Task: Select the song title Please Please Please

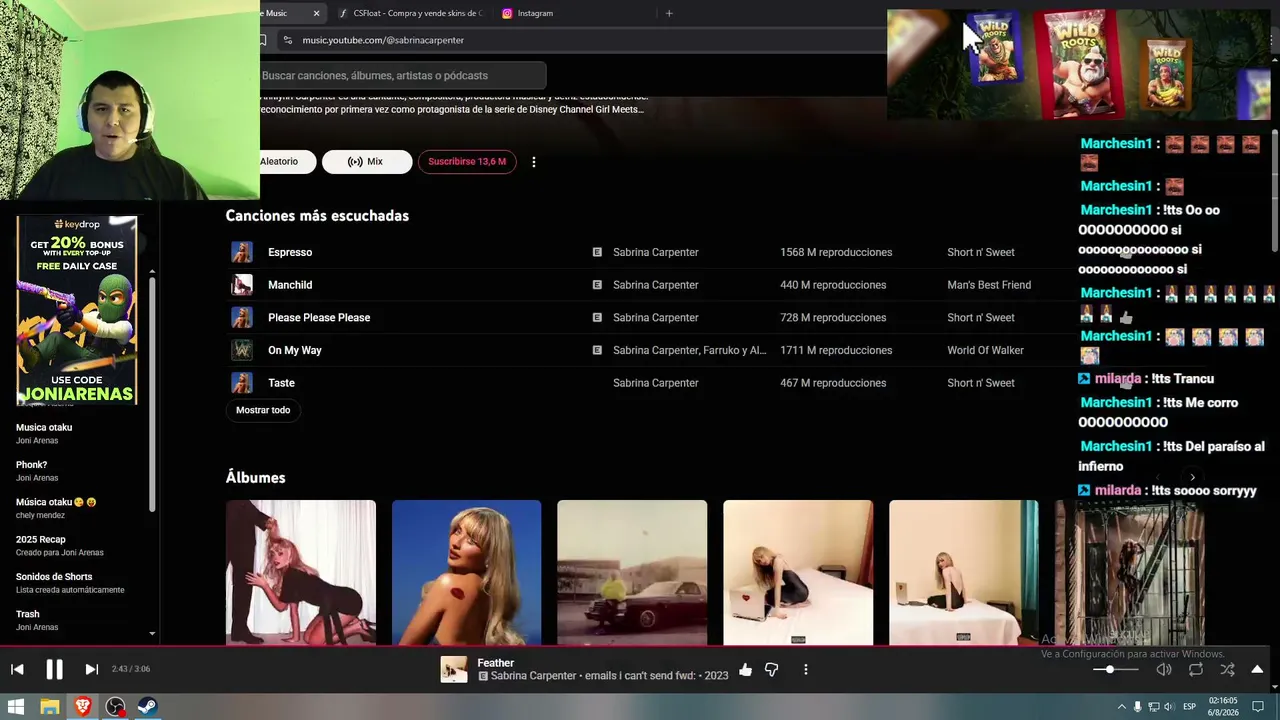Action: pyautogui.click(x=319, y=318)
